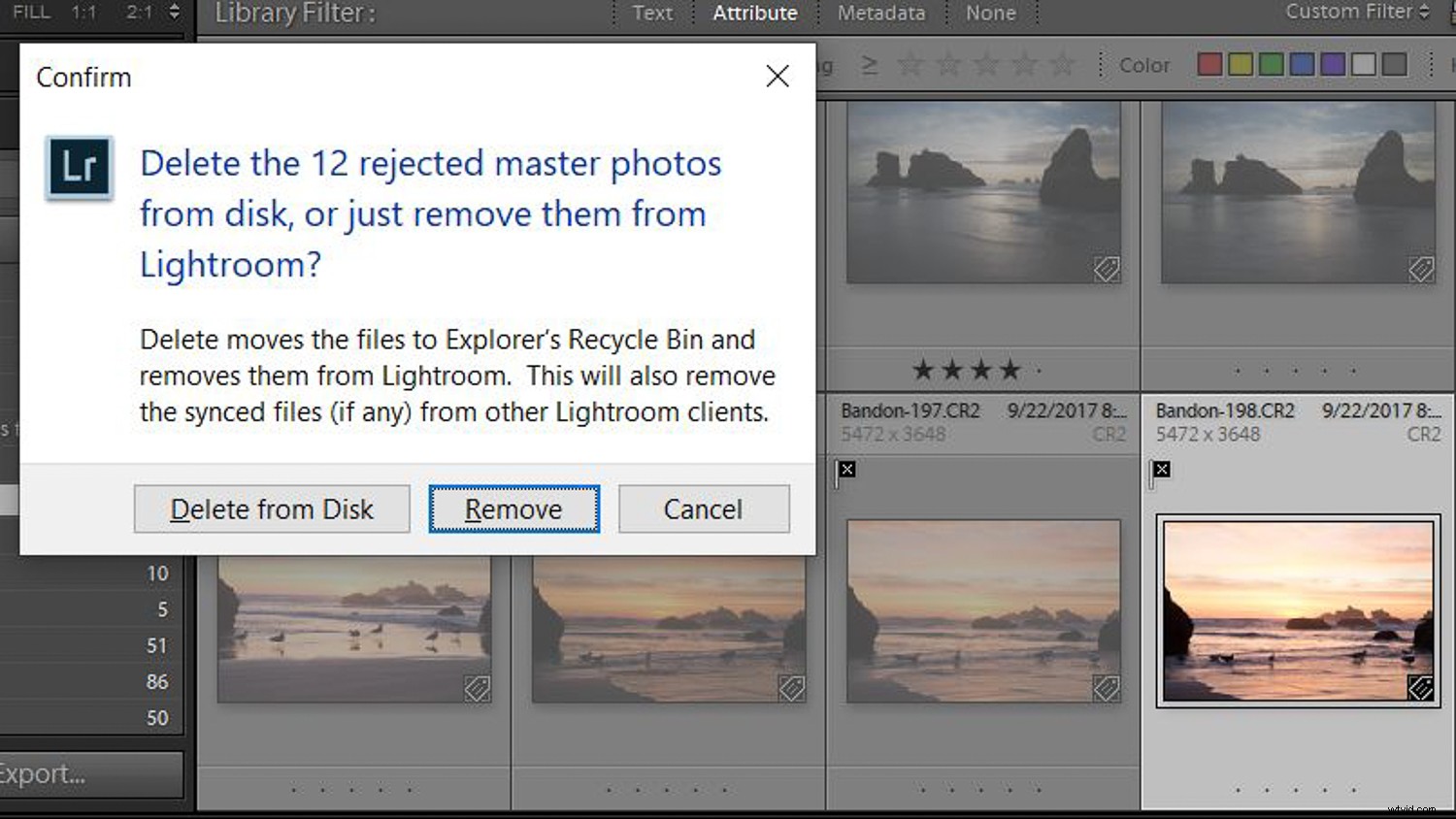Toggle the first star in the rating filter
Screen dimensions: 1456x819
coord(910,63)
